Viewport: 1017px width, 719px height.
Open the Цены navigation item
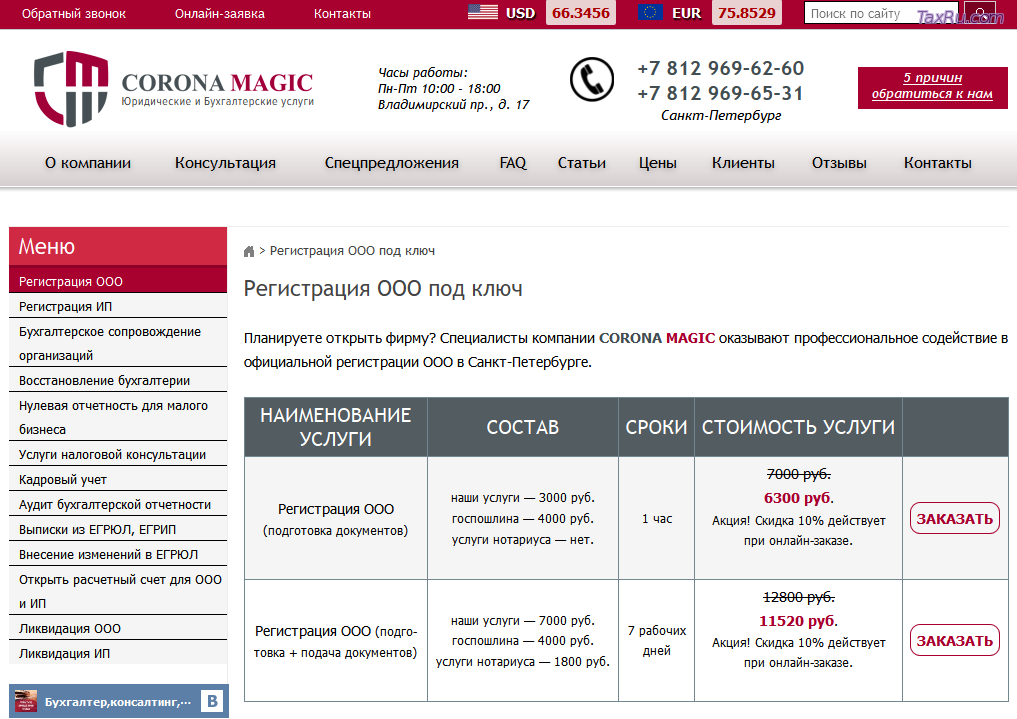click(x=657, y=163)
